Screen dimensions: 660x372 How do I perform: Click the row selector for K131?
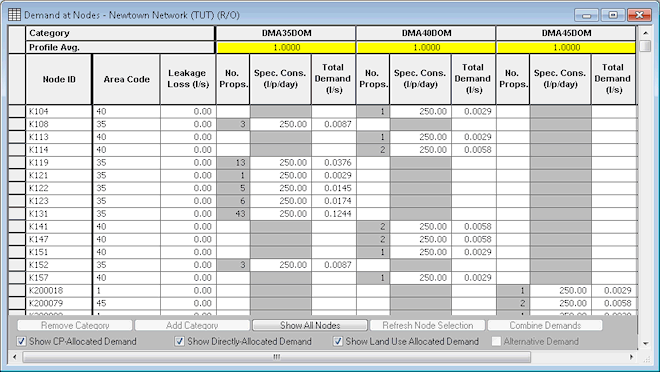17,214
